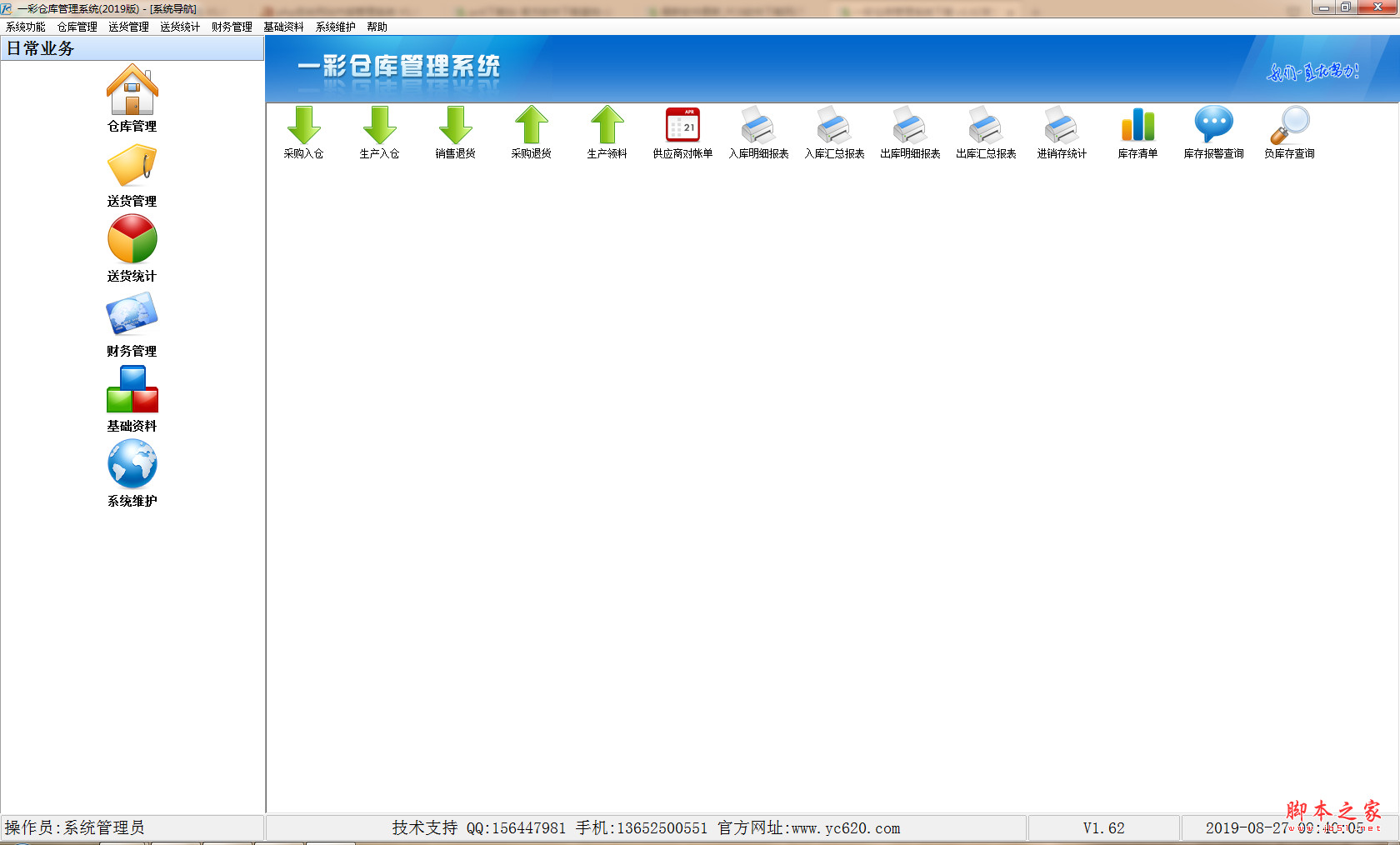Close the application window
Image resolution: width=1400 pixels, height=845 pixels.
coord(1377,7)
